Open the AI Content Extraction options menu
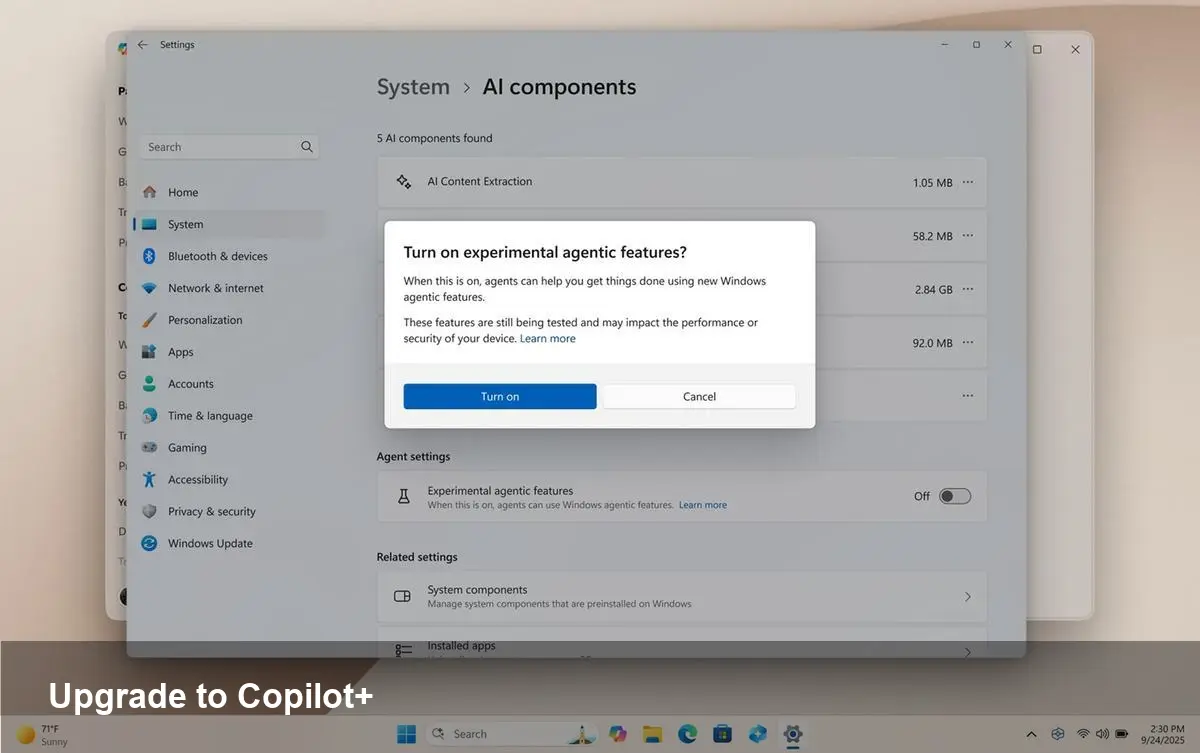Screen dimensions: 1200x753 967,182
